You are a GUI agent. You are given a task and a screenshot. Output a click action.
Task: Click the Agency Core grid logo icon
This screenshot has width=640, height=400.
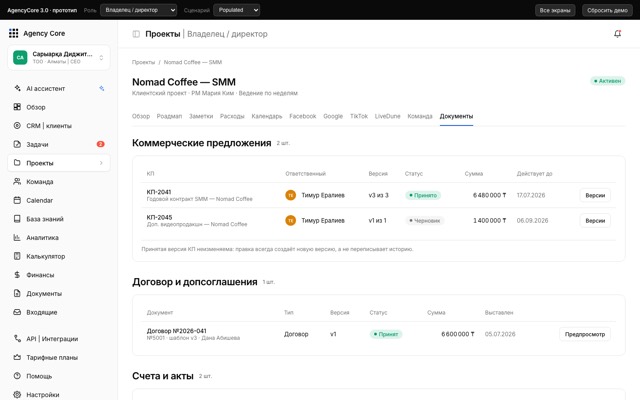click(x=13, y=33)
